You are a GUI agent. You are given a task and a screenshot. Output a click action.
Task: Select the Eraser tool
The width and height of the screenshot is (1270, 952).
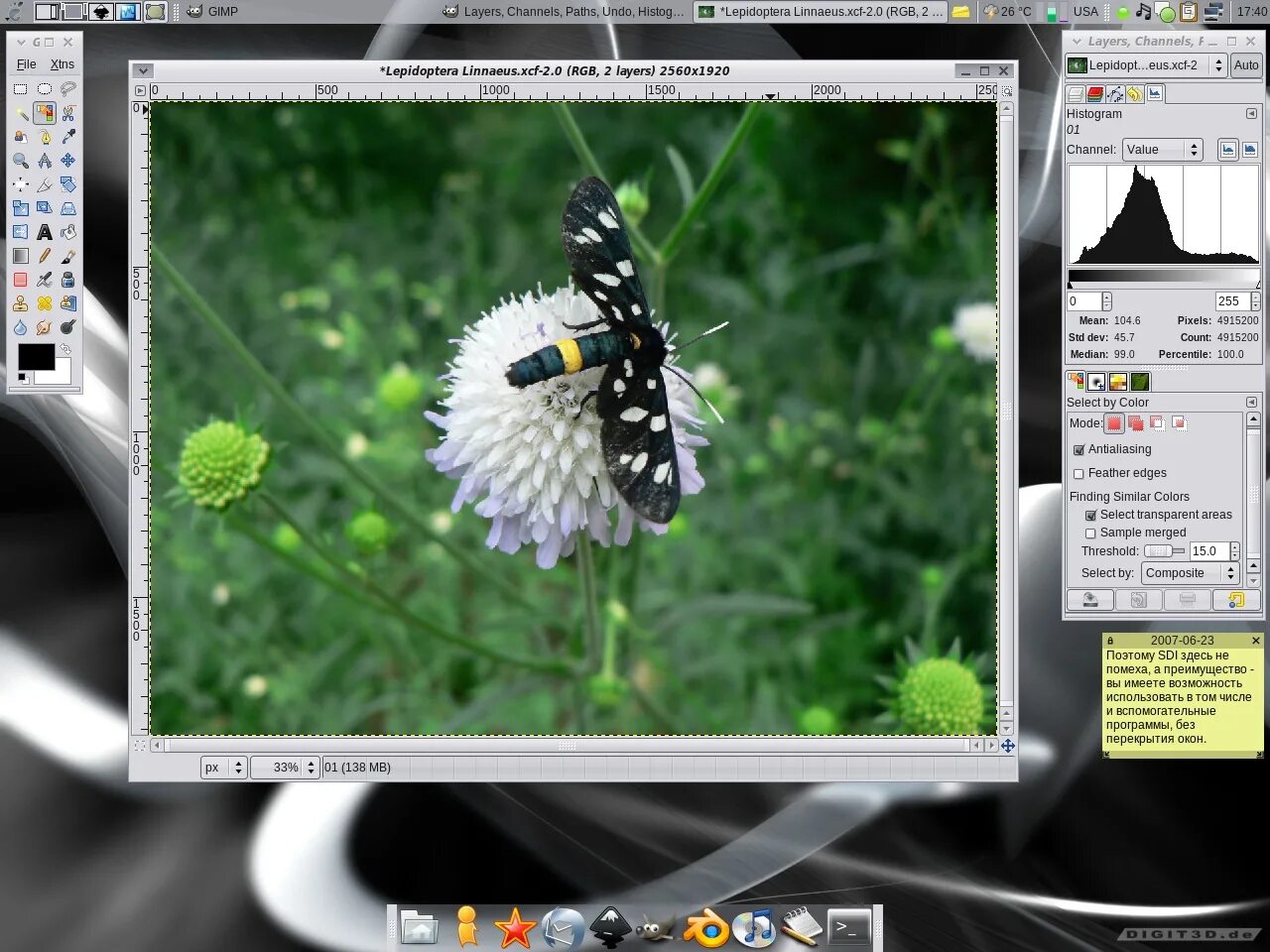tap(20, 280)
